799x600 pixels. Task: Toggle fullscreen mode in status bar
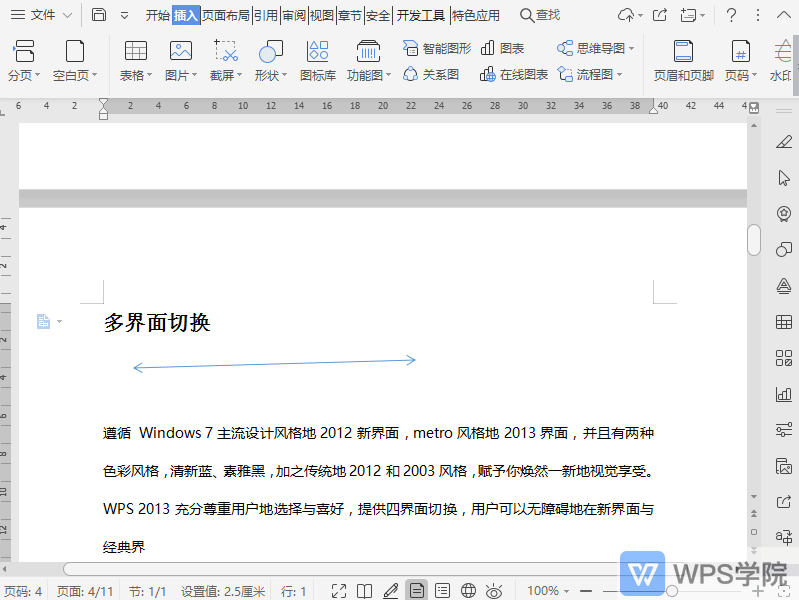click(x=339, y=591)
